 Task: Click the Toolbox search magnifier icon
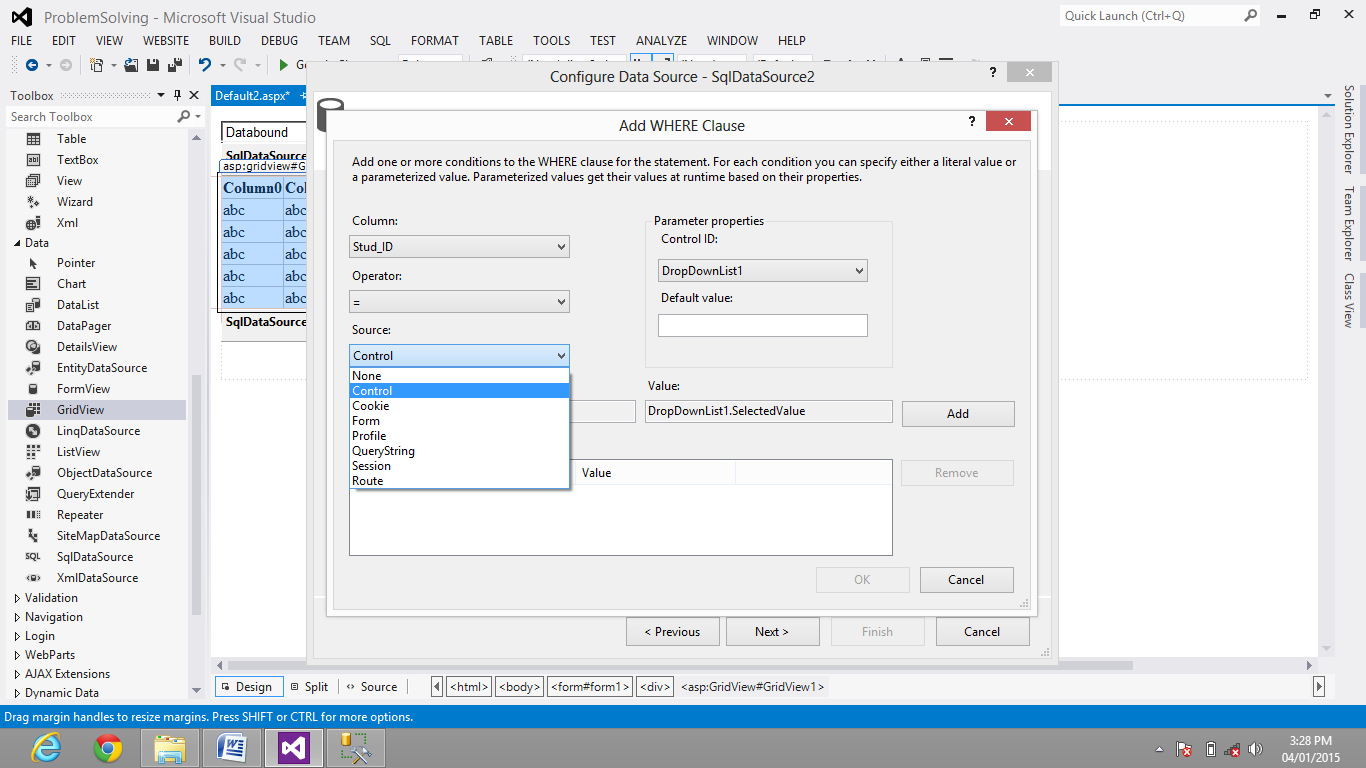[184, 117]
